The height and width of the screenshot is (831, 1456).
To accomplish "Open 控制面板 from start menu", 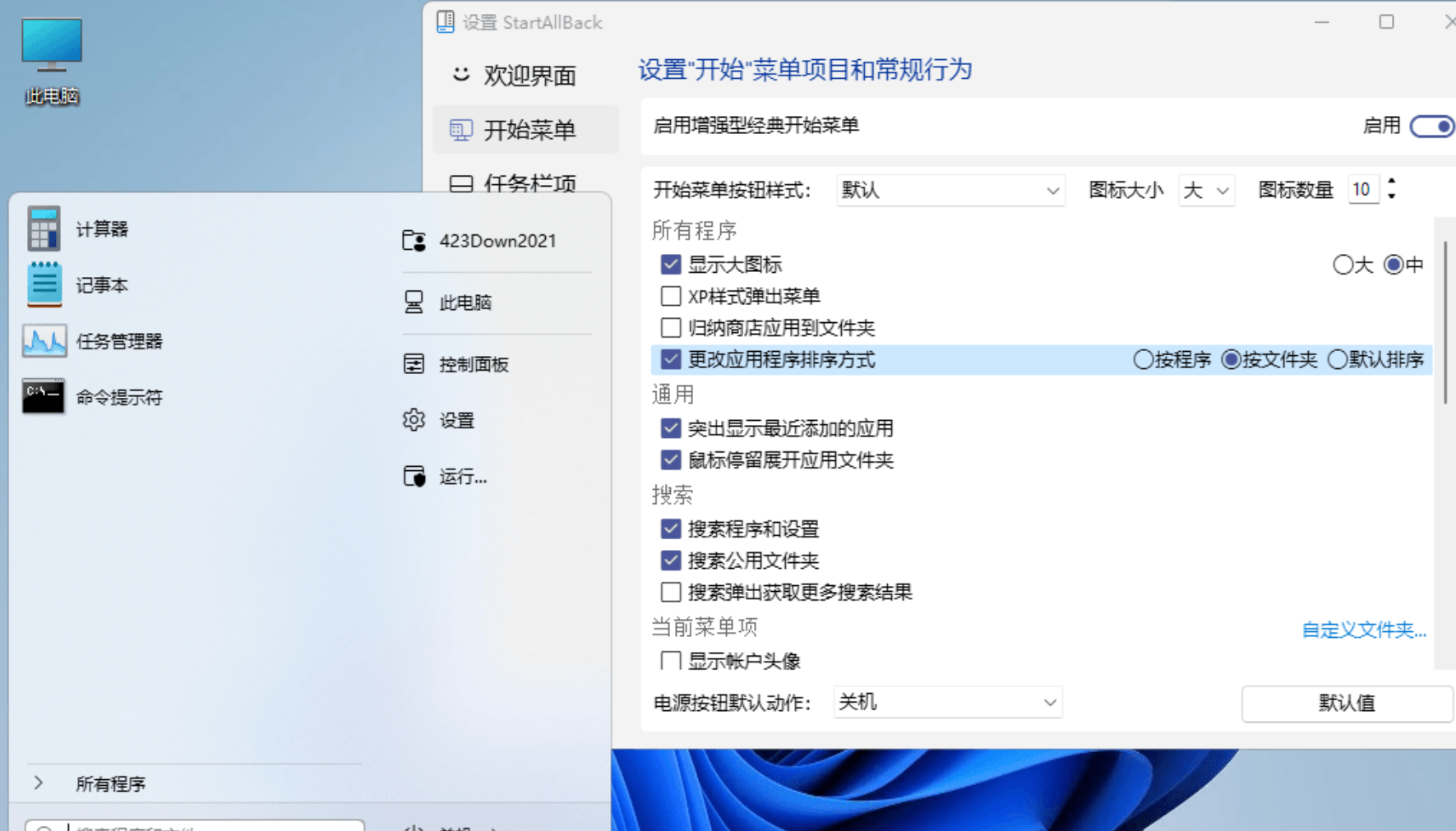I will tap(474, 364).
